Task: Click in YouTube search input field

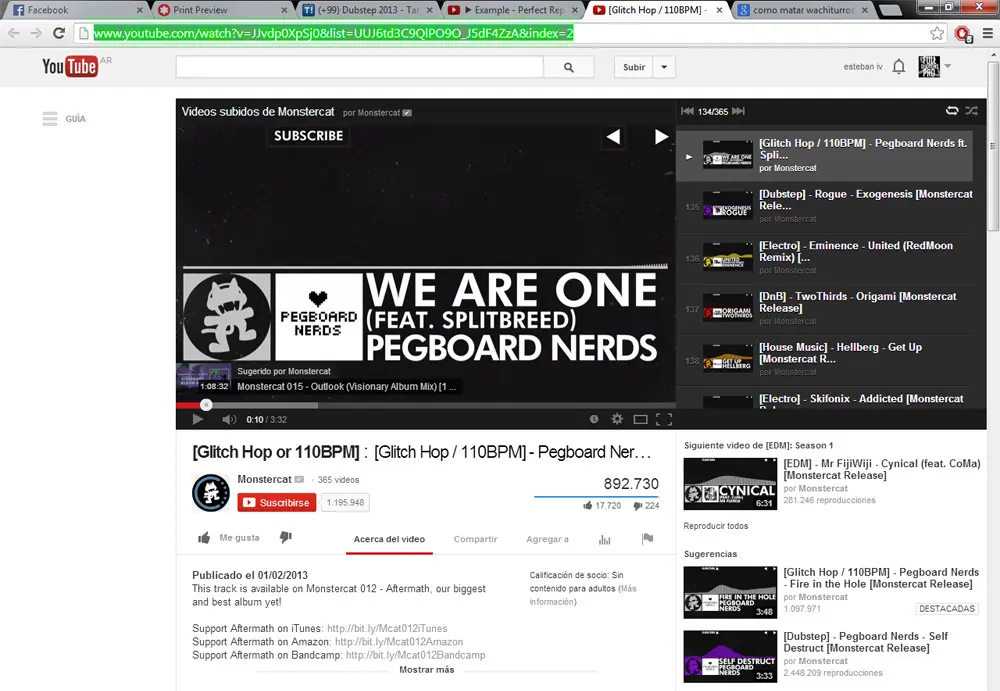Action: click(x=360, y=67)
